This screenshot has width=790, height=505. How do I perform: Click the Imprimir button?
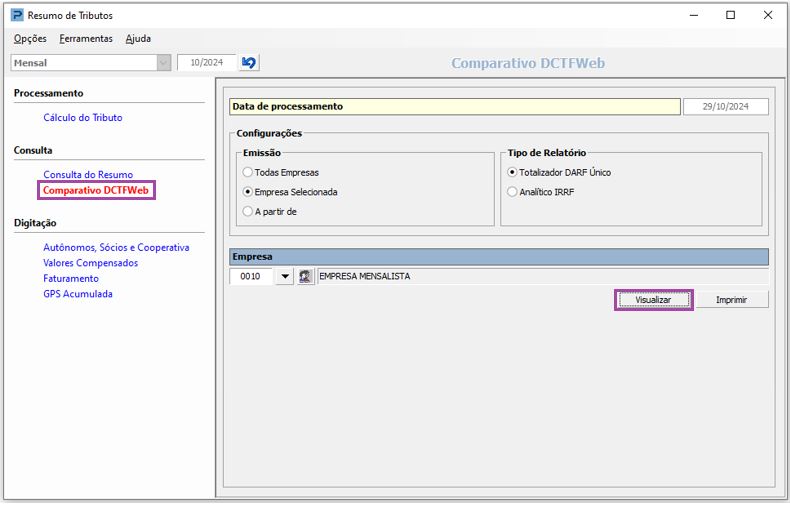(x=732, y=300)
